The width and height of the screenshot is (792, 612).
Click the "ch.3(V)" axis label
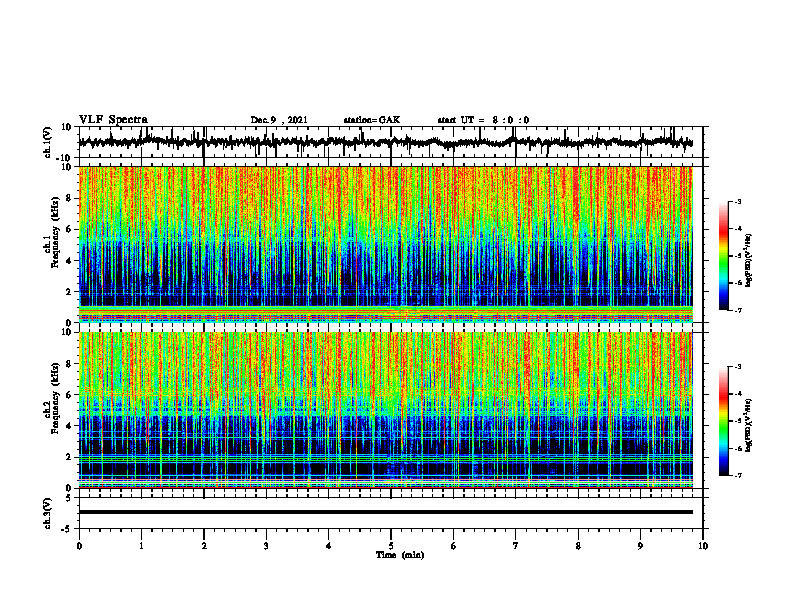(48, 513)
